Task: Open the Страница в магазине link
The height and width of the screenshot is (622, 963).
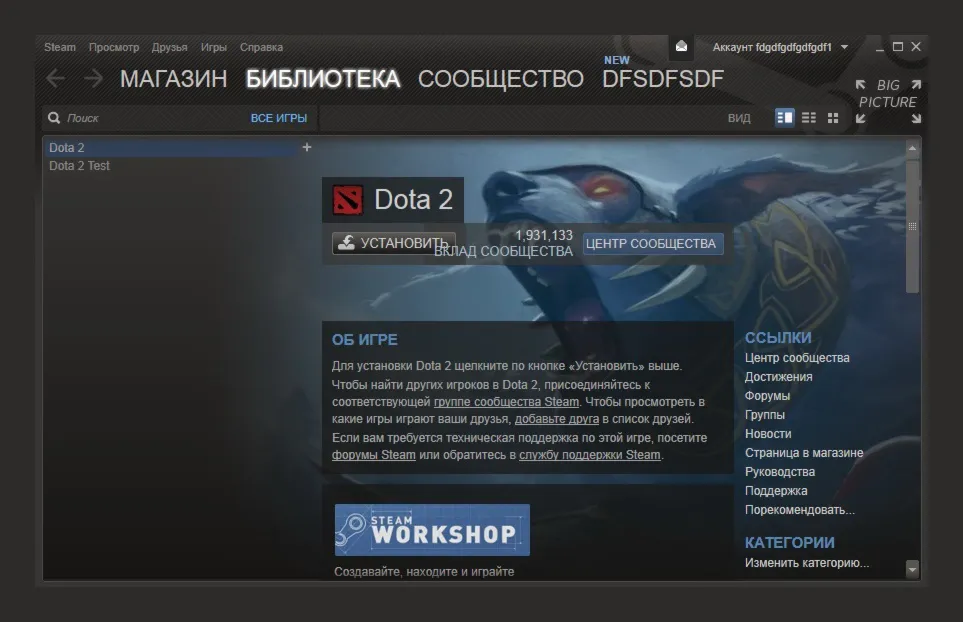Action: (804, 453)
